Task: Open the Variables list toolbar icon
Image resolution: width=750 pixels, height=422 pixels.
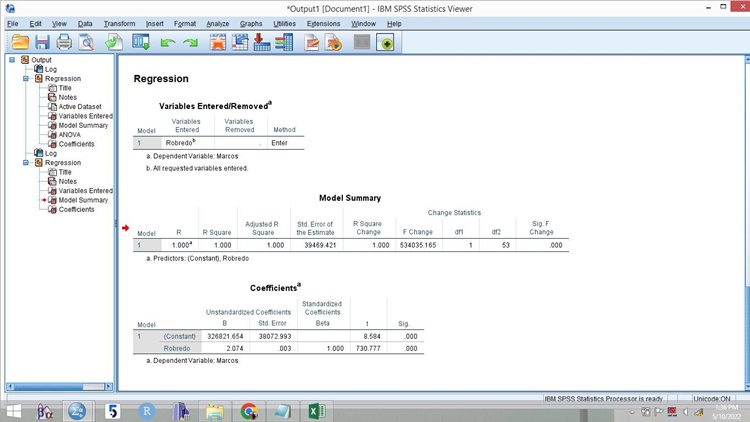Action: pyautogui.click(x=284, y=43)
